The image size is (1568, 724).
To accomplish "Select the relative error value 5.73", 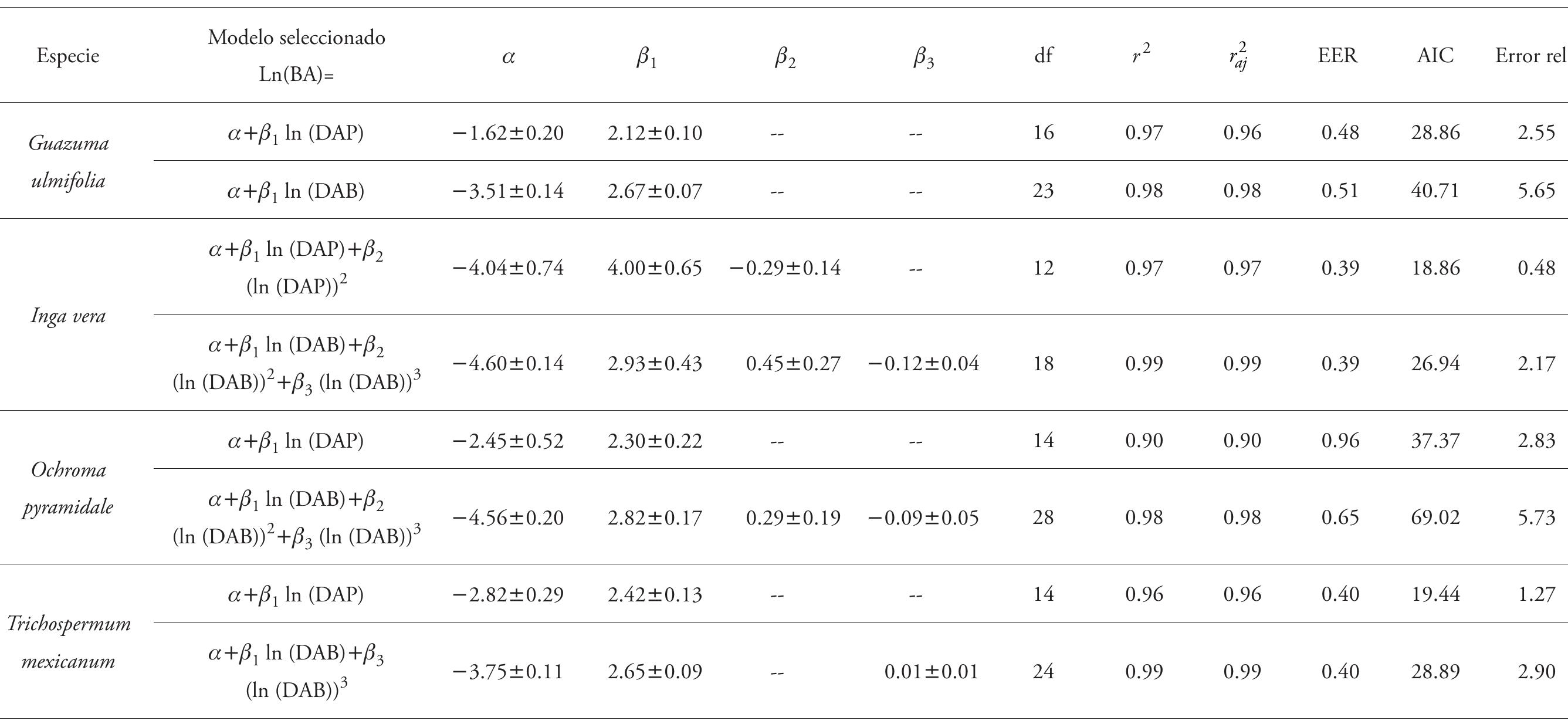I will click(x=1536, y=517).
